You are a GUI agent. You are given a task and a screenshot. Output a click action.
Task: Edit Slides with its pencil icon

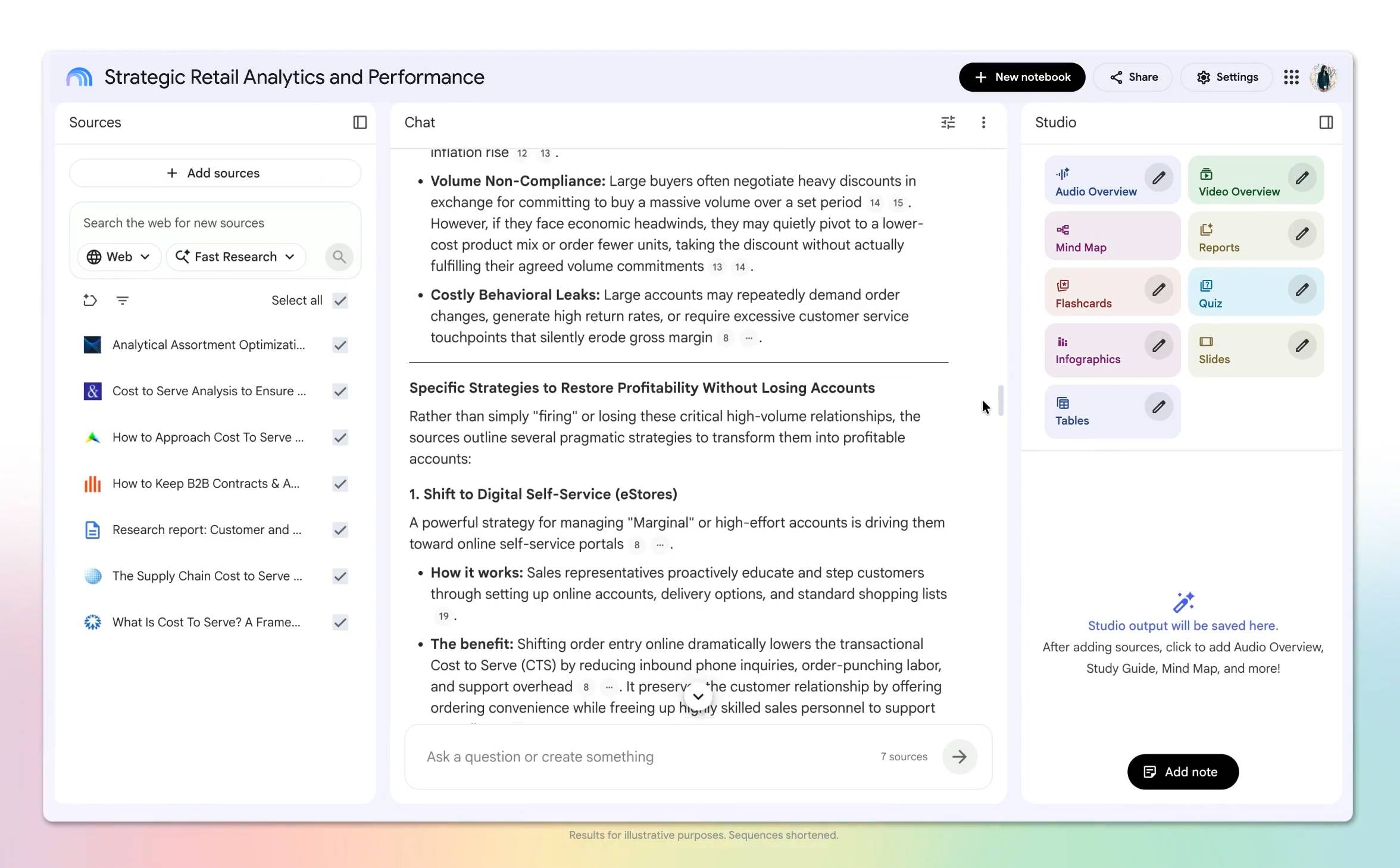click(1302, 345)
